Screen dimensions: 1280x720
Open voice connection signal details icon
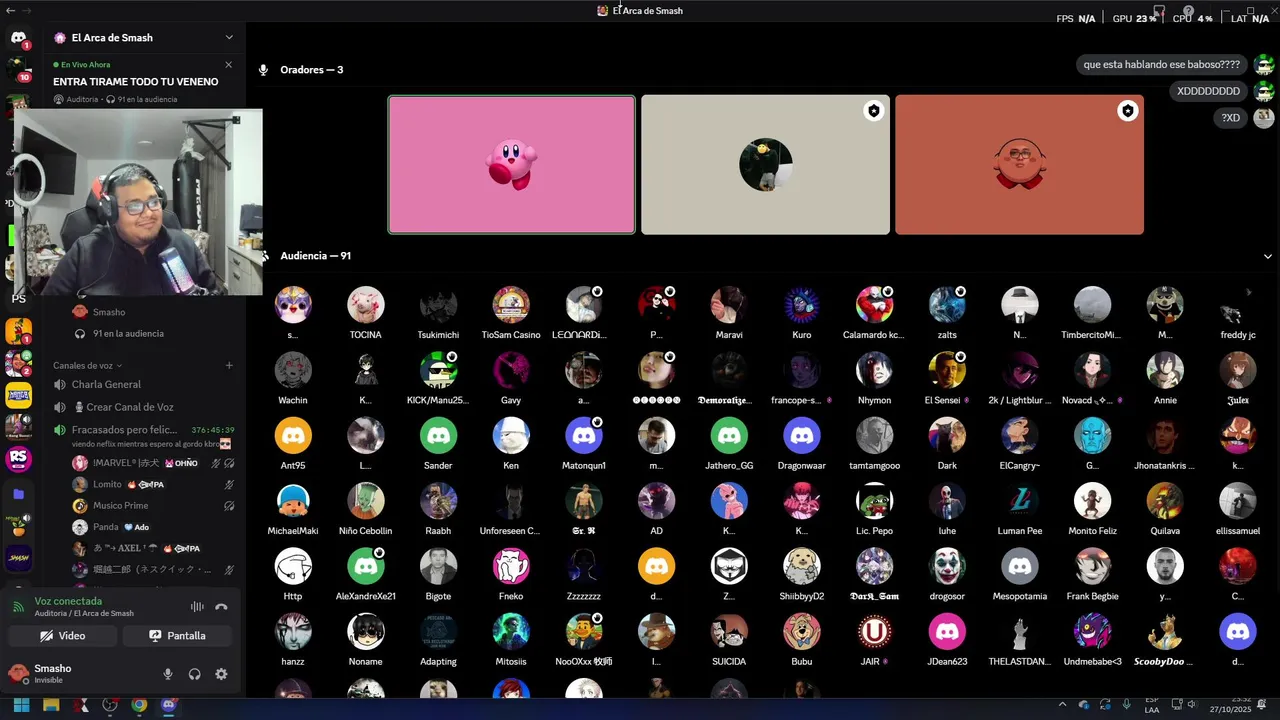tap(18, 607)
